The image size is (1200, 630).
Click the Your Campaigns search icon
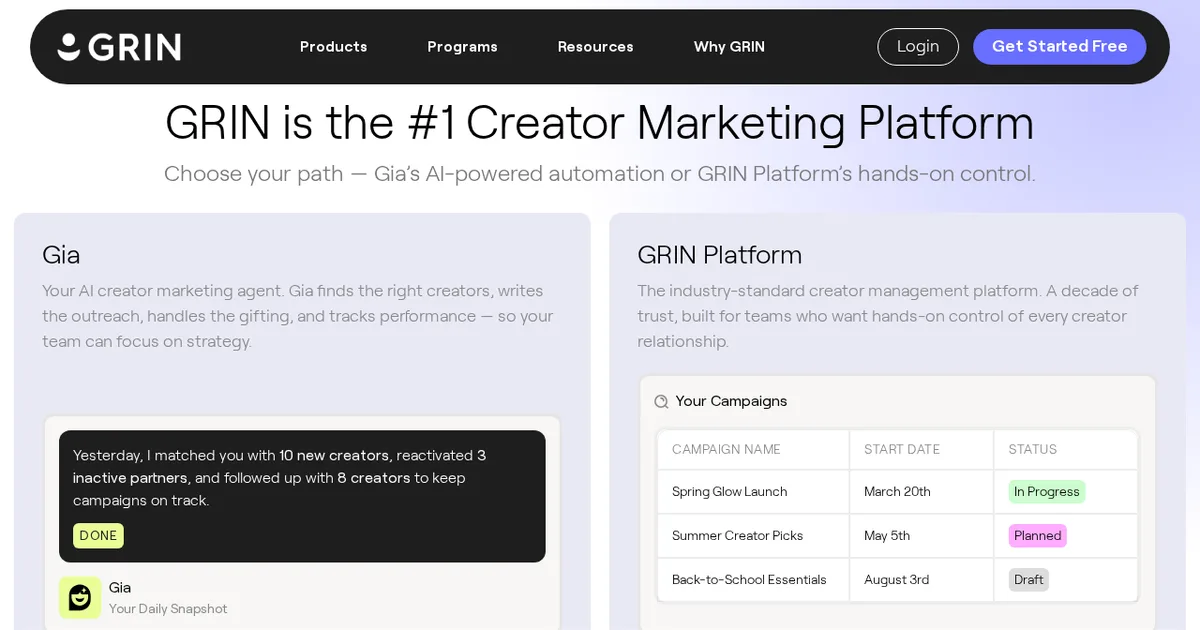[x=661, y=402]
